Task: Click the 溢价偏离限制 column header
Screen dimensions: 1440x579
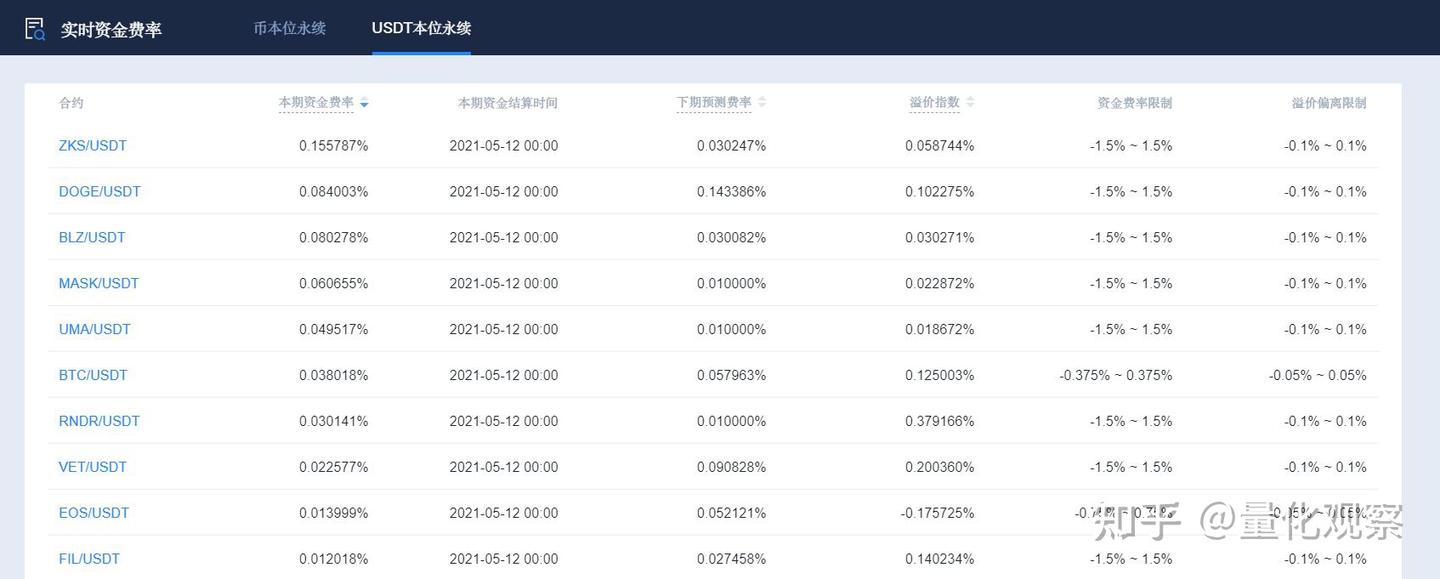Action: [1330, 102]
